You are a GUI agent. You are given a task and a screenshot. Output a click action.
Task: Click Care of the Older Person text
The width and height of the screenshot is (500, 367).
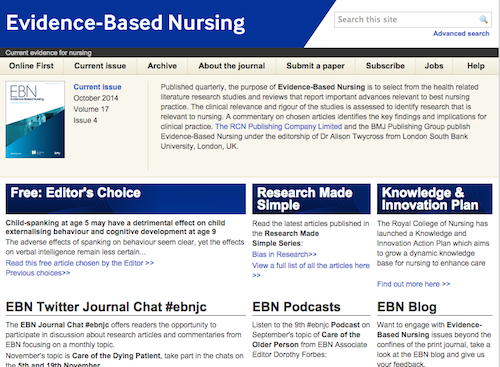coord(306,339)
